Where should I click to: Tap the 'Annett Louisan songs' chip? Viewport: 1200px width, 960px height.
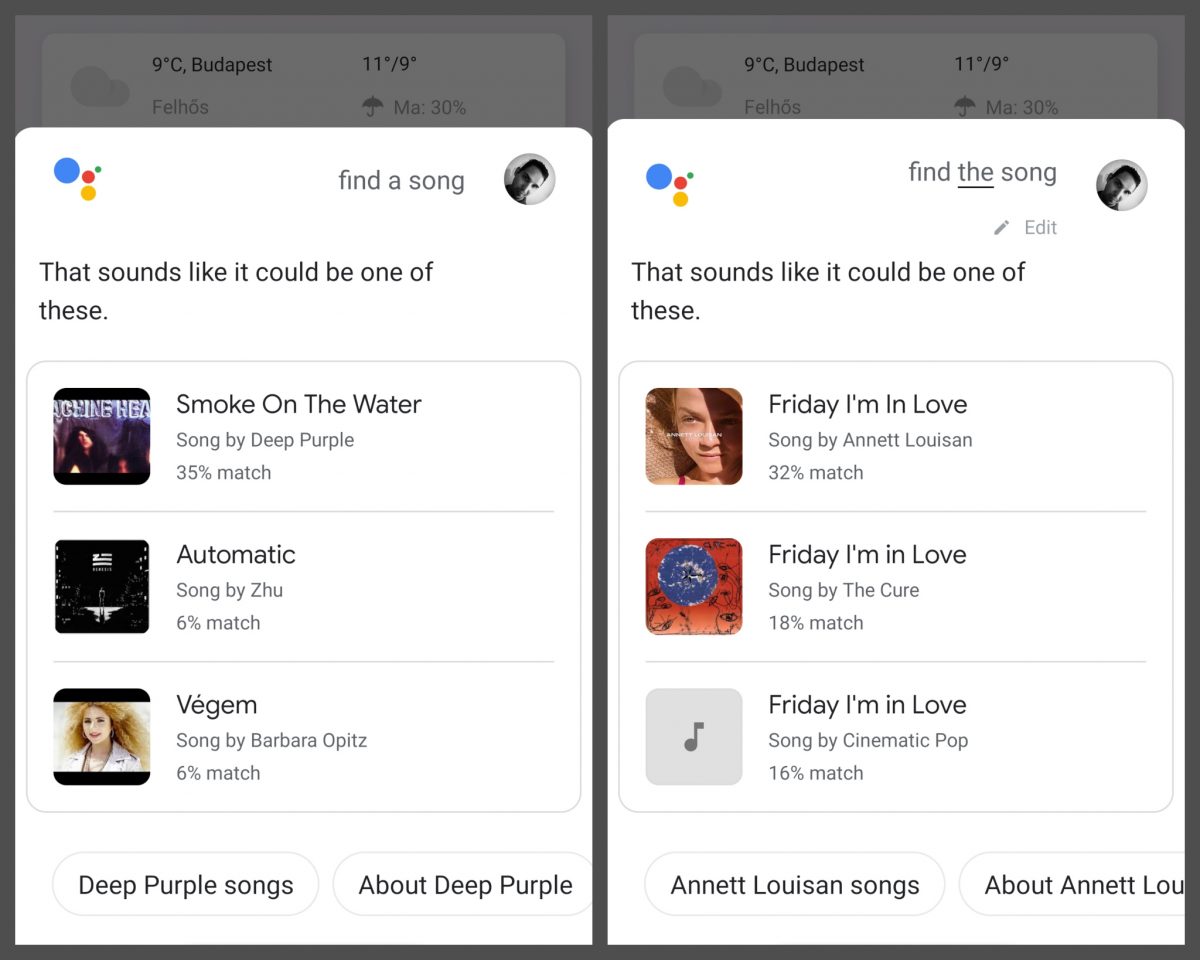click(795, 885)
